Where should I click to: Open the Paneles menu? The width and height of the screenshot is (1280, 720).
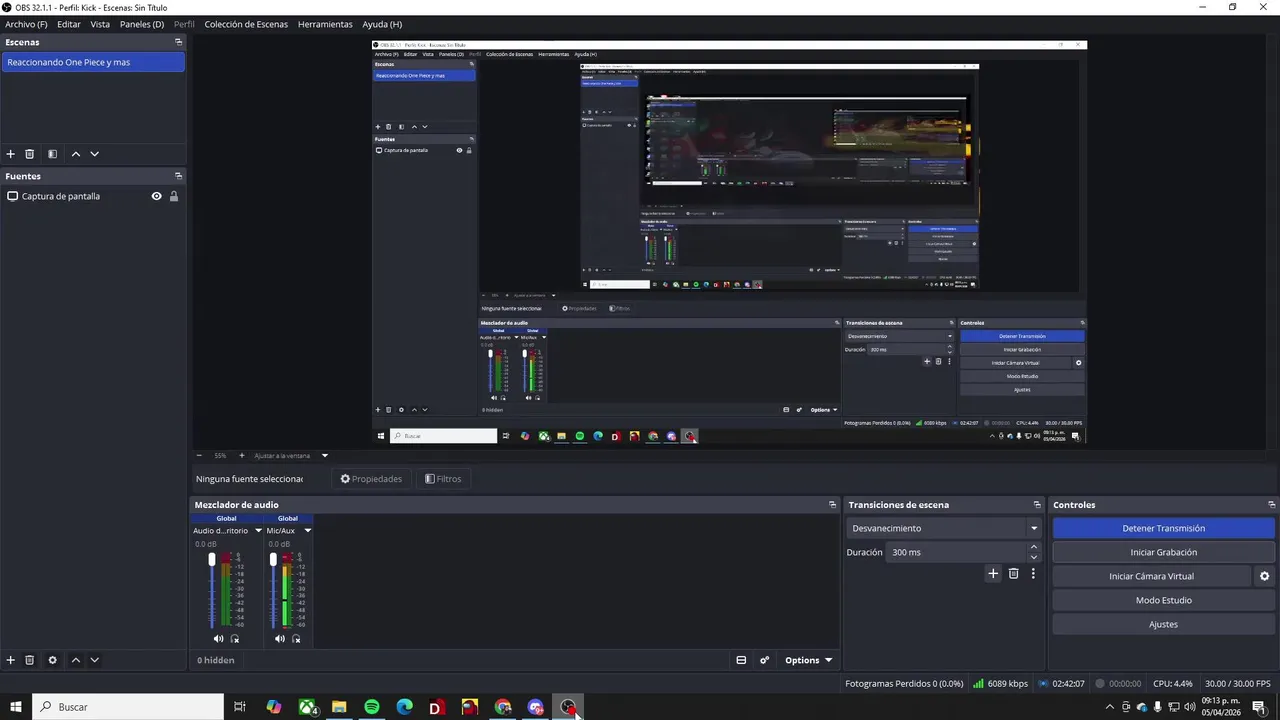pyautogui.click(x=142, y=24)
